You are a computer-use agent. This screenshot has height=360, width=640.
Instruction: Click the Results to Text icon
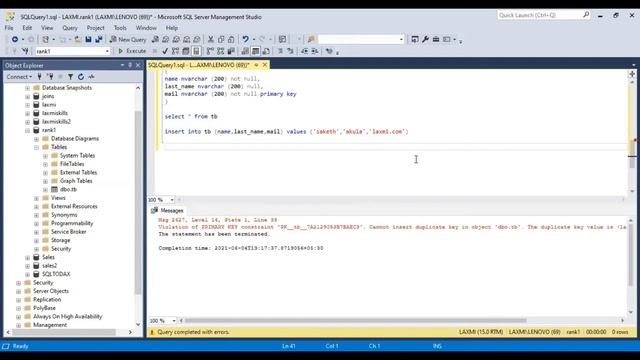coord(245,51)
